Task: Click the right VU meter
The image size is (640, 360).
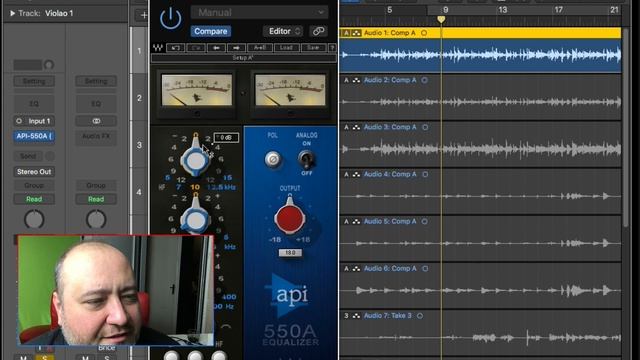Action: (x=290, y=91)
